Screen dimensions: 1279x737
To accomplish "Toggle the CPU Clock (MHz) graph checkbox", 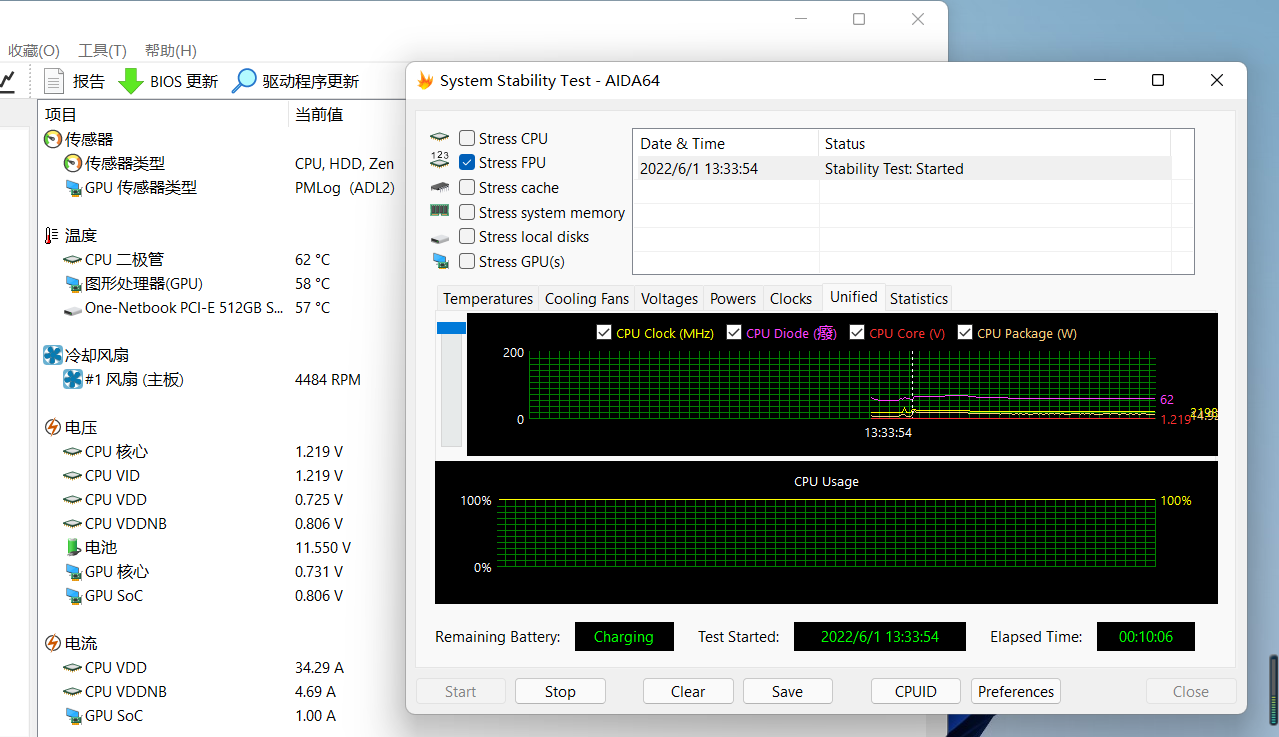I will pos(603,332).
